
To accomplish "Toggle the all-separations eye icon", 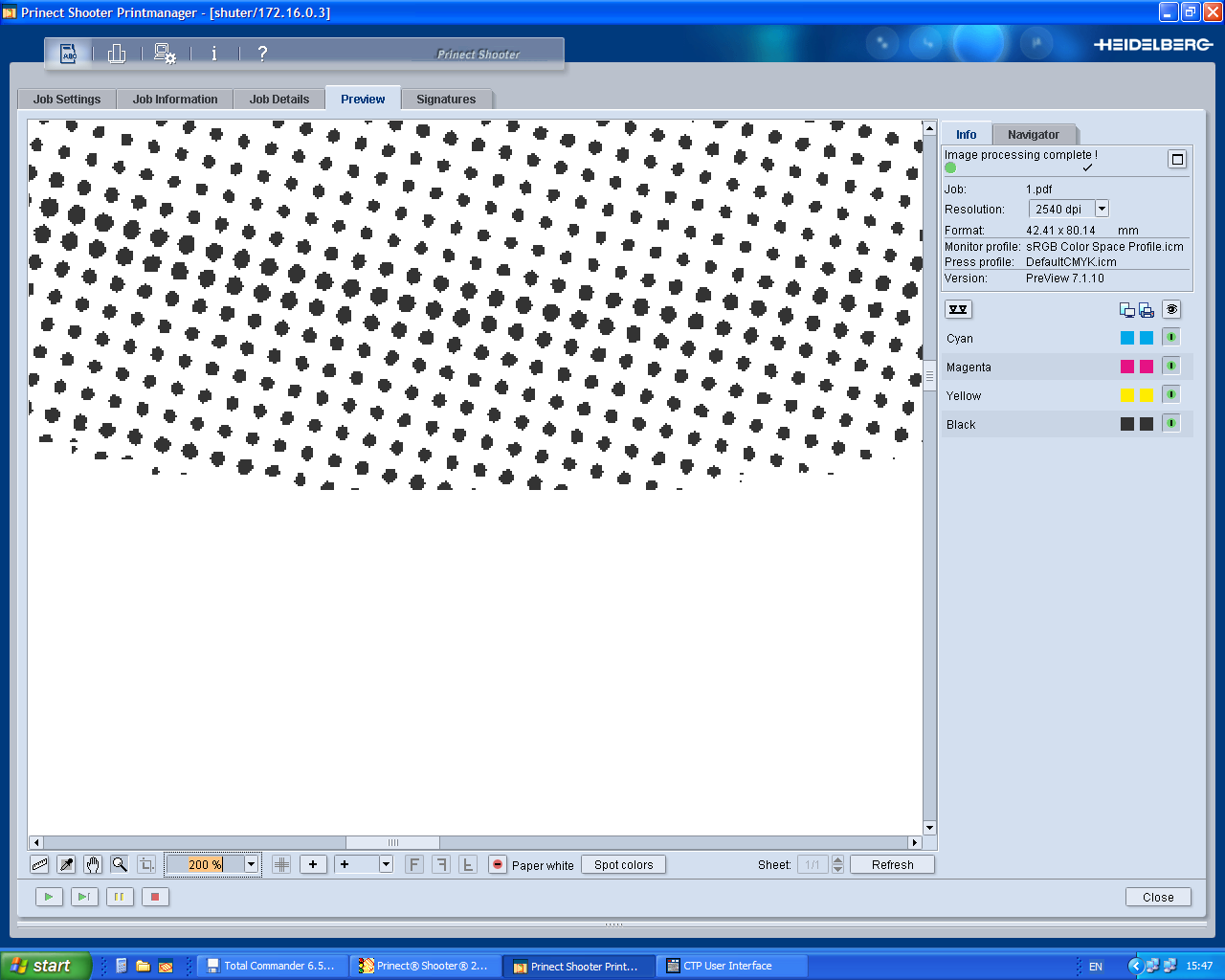I will [1171, 309].
